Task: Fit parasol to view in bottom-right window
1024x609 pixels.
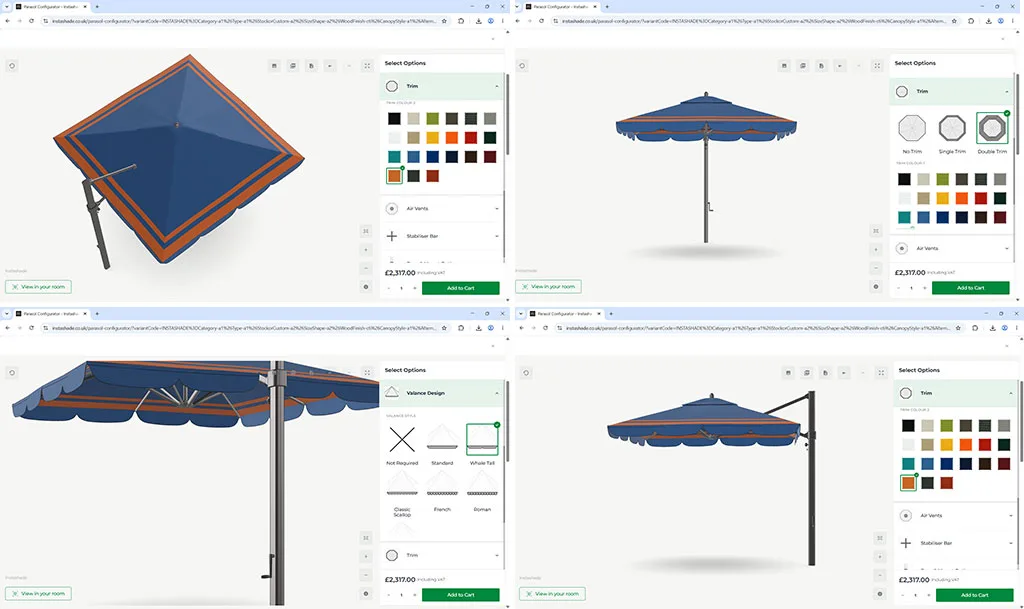Action: point(880,538)
